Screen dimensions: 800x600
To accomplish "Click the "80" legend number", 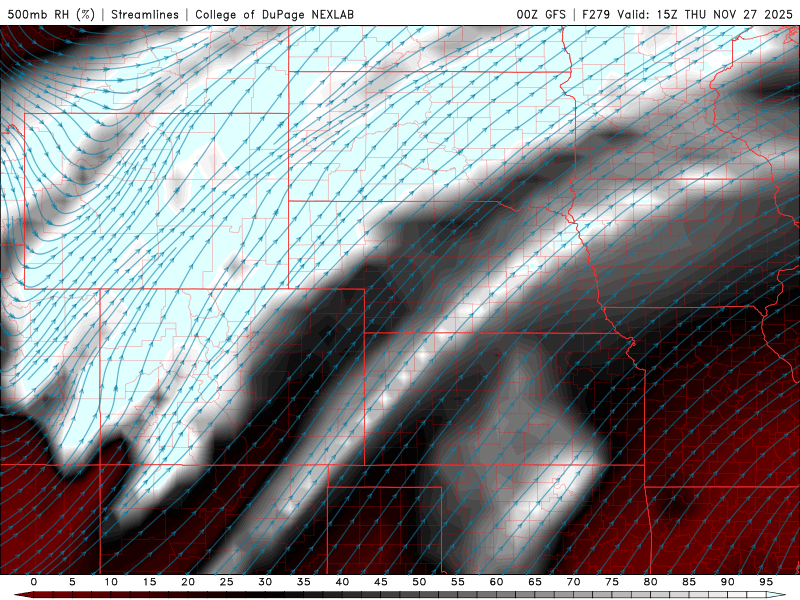I will 651,582.
